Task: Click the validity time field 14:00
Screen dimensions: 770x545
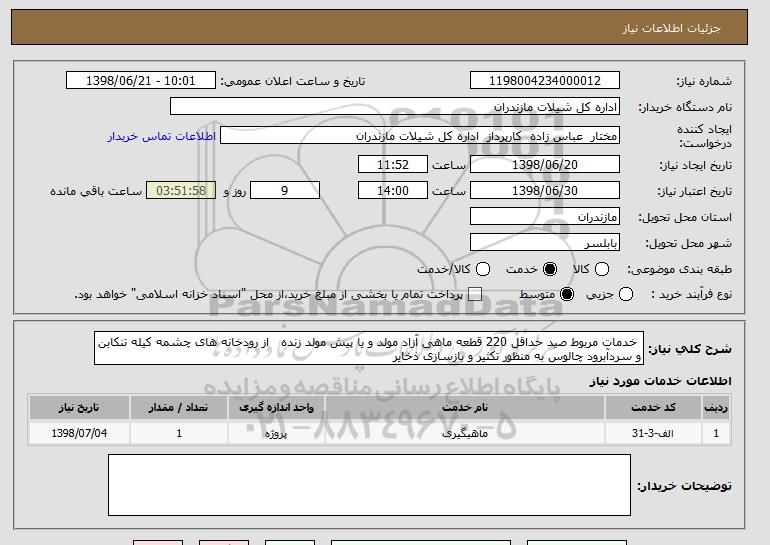Action: coord(393,191)
